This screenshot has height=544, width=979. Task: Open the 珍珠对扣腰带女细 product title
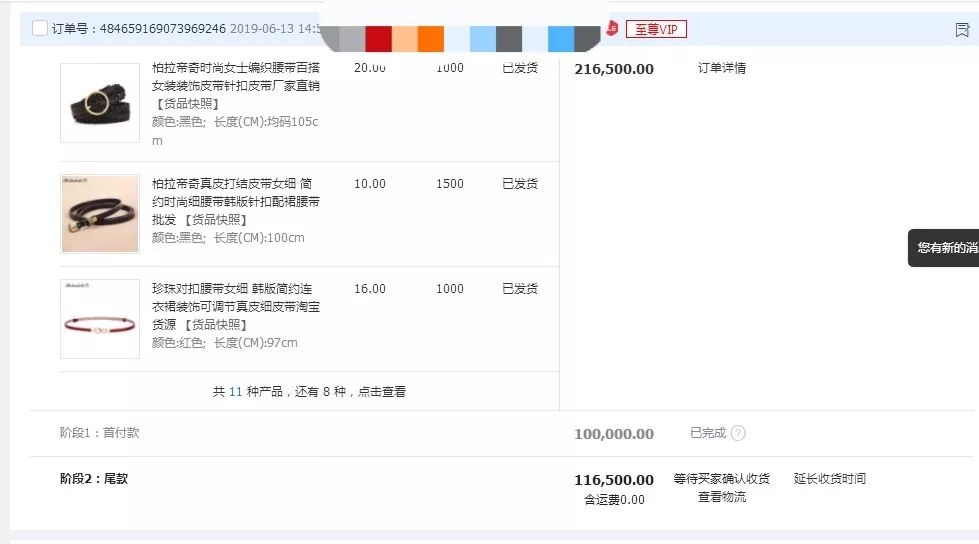tap(235, 298)
